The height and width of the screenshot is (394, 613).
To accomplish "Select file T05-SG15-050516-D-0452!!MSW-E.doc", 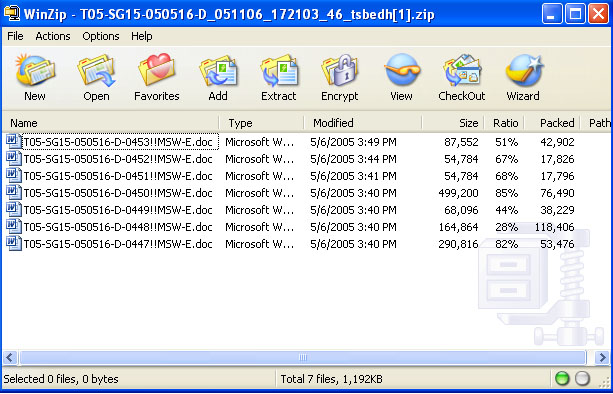I will [118, 159].
